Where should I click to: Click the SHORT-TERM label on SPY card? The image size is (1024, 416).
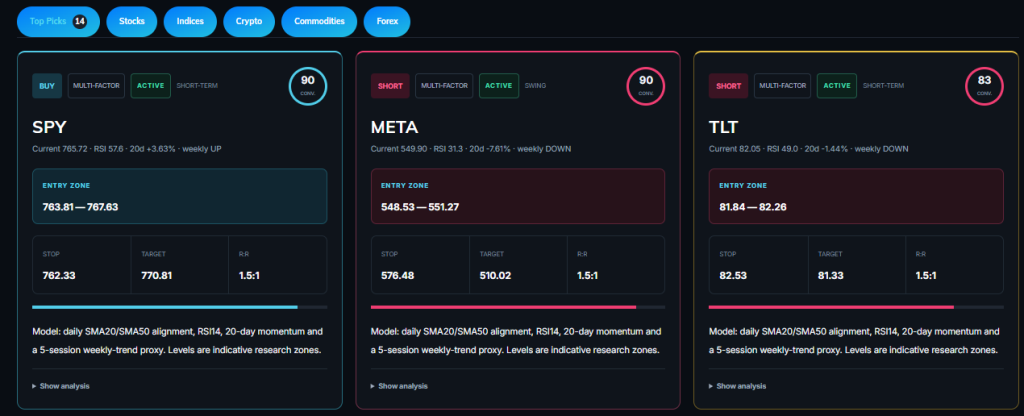197,86
